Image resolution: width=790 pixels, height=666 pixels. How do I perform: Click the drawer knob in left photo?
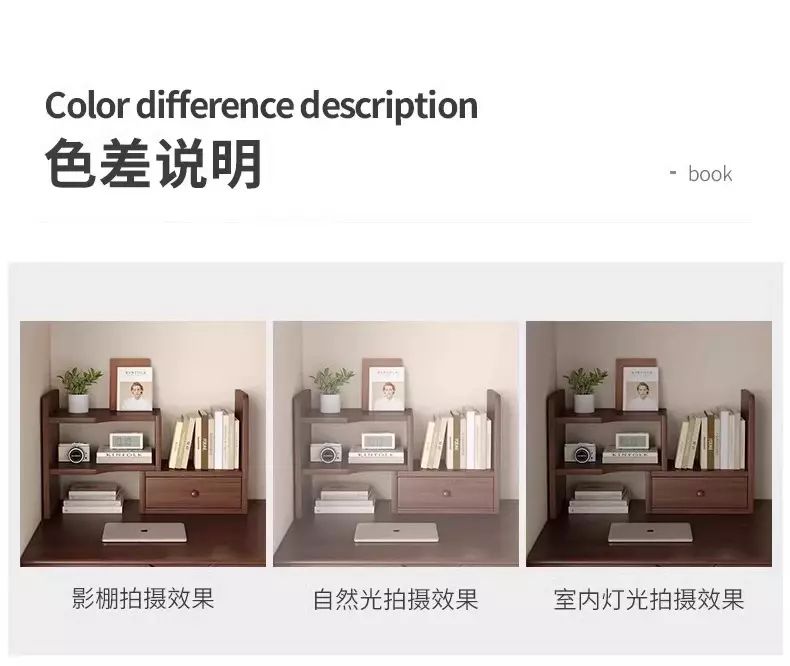(x=194, y=492)
